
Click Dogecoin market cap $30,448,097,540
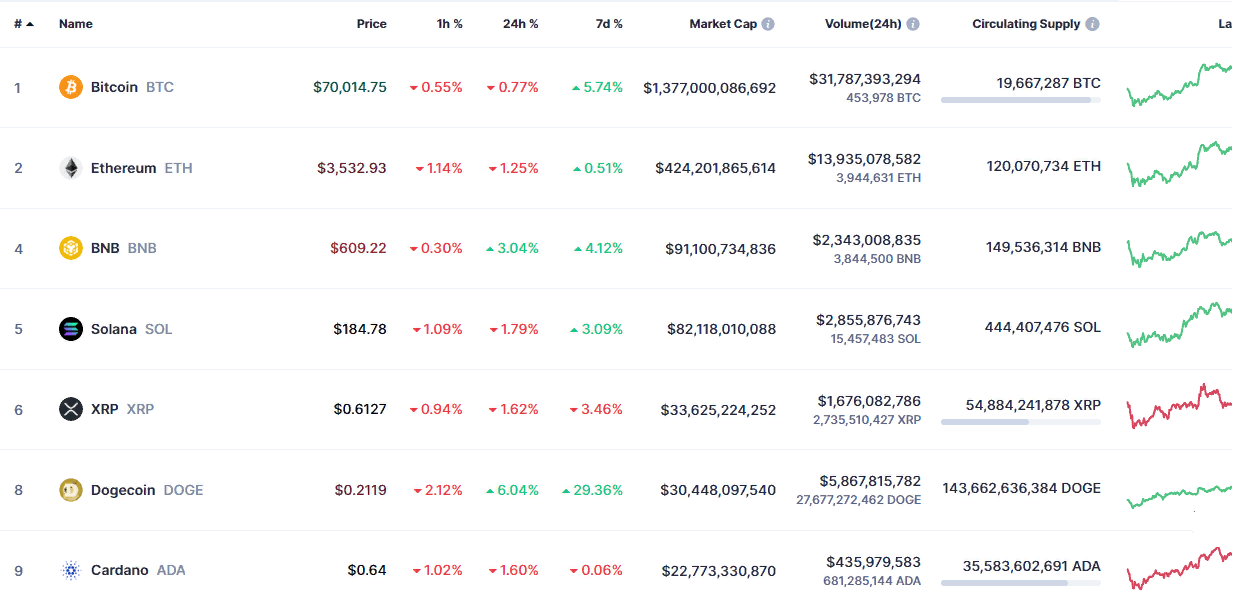click(718, 490)
